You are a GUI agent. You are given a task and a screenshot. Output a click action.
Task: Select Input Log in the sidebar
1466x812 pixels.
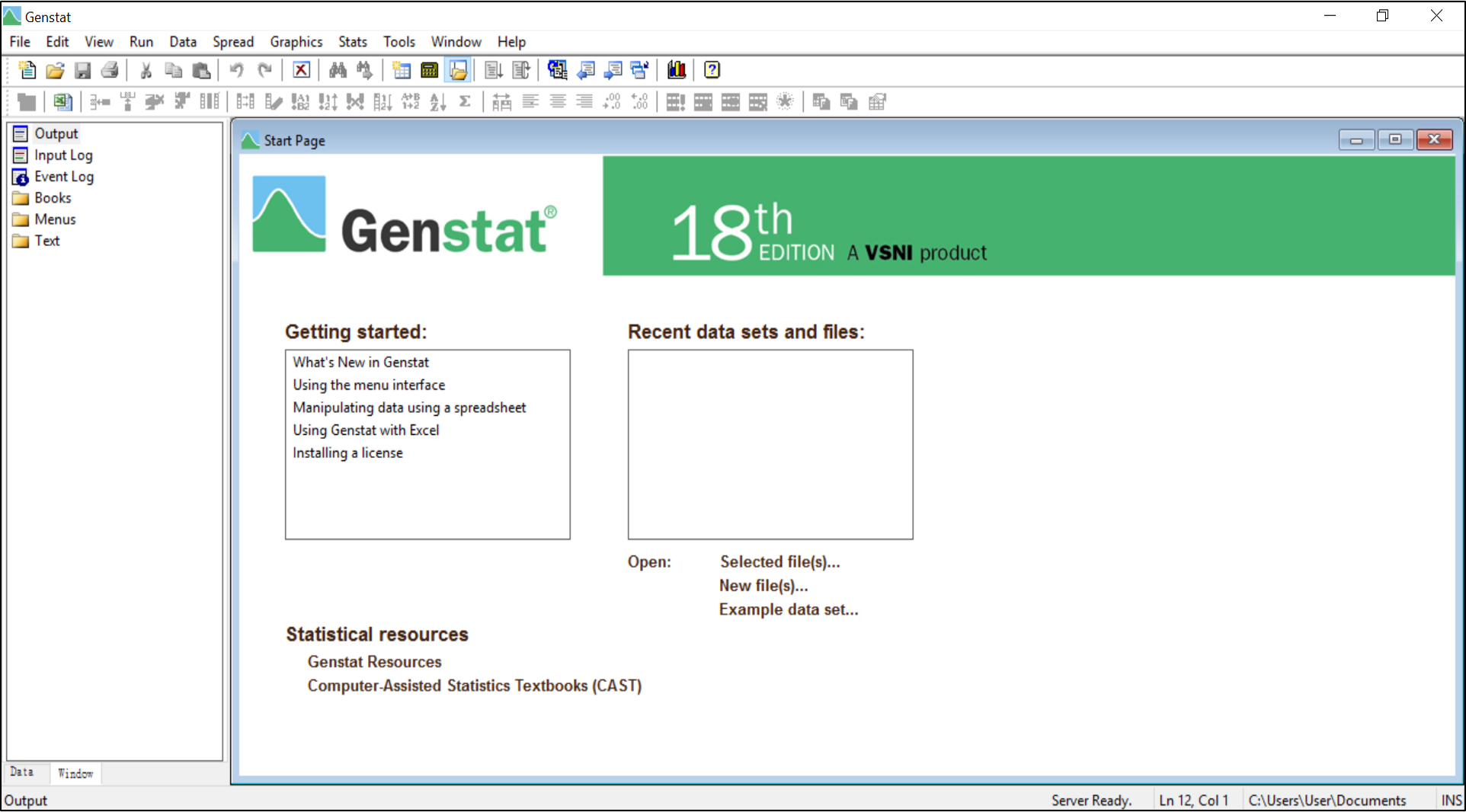62,155
